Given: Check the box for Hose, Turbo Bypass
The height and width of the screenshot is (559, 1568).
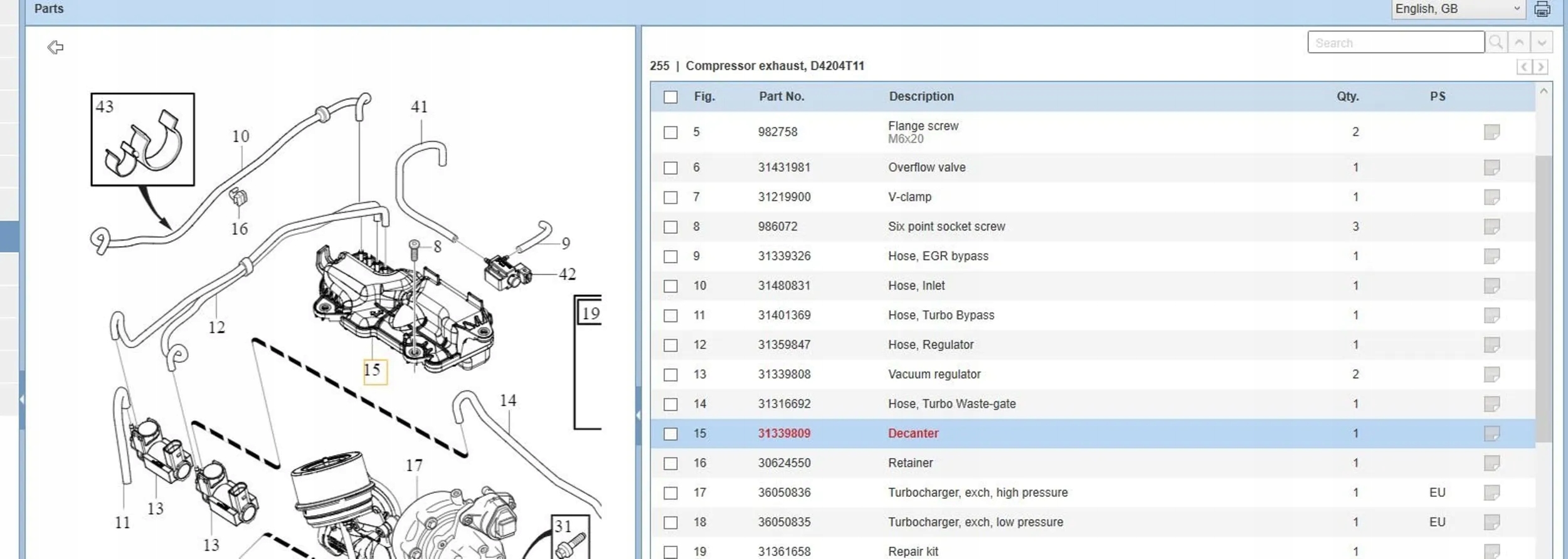Looking at the screenshot, I should tap(670, 316).
